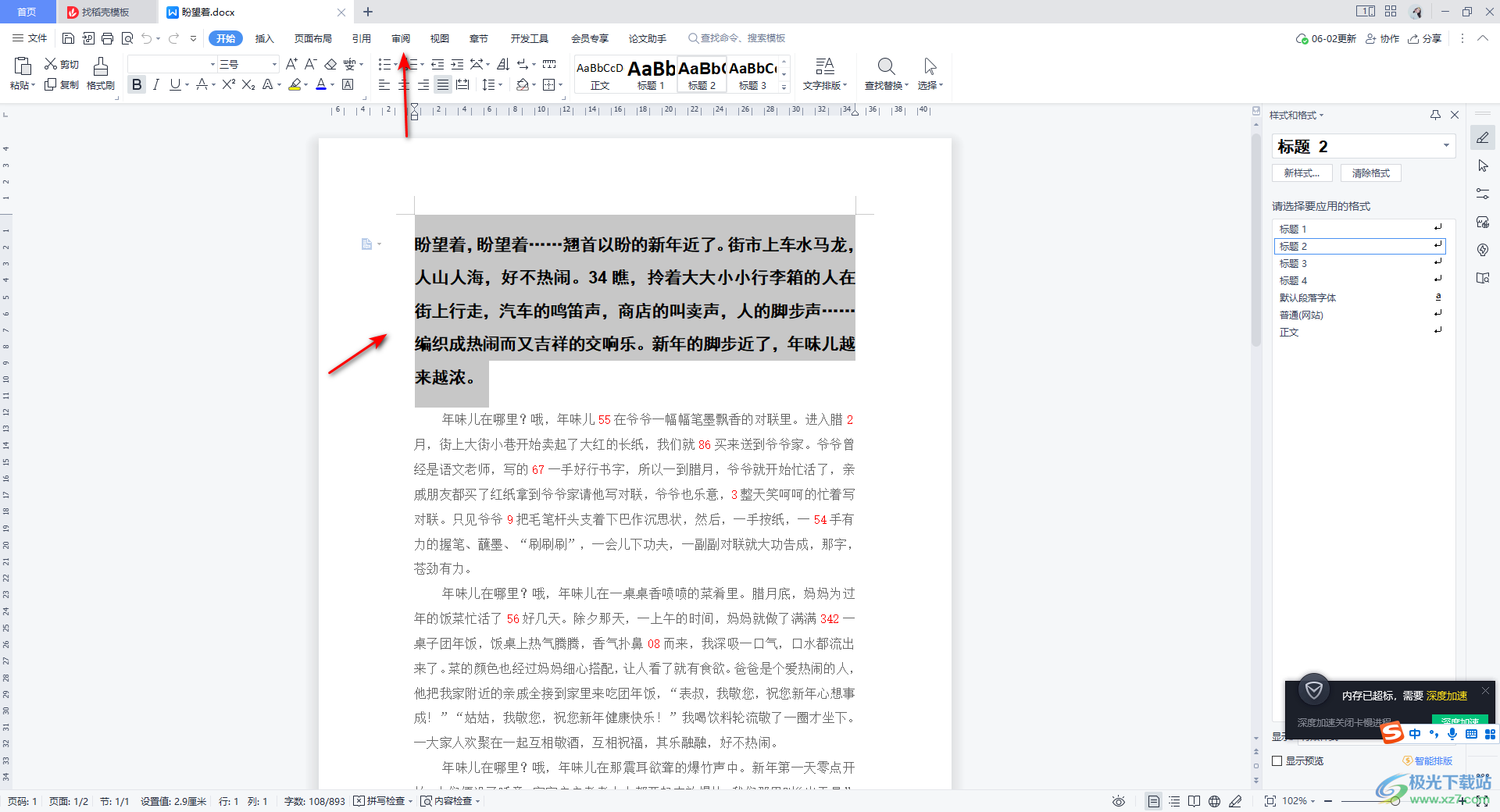Toggle Subscript X₂ formatting

pos(248,84)
